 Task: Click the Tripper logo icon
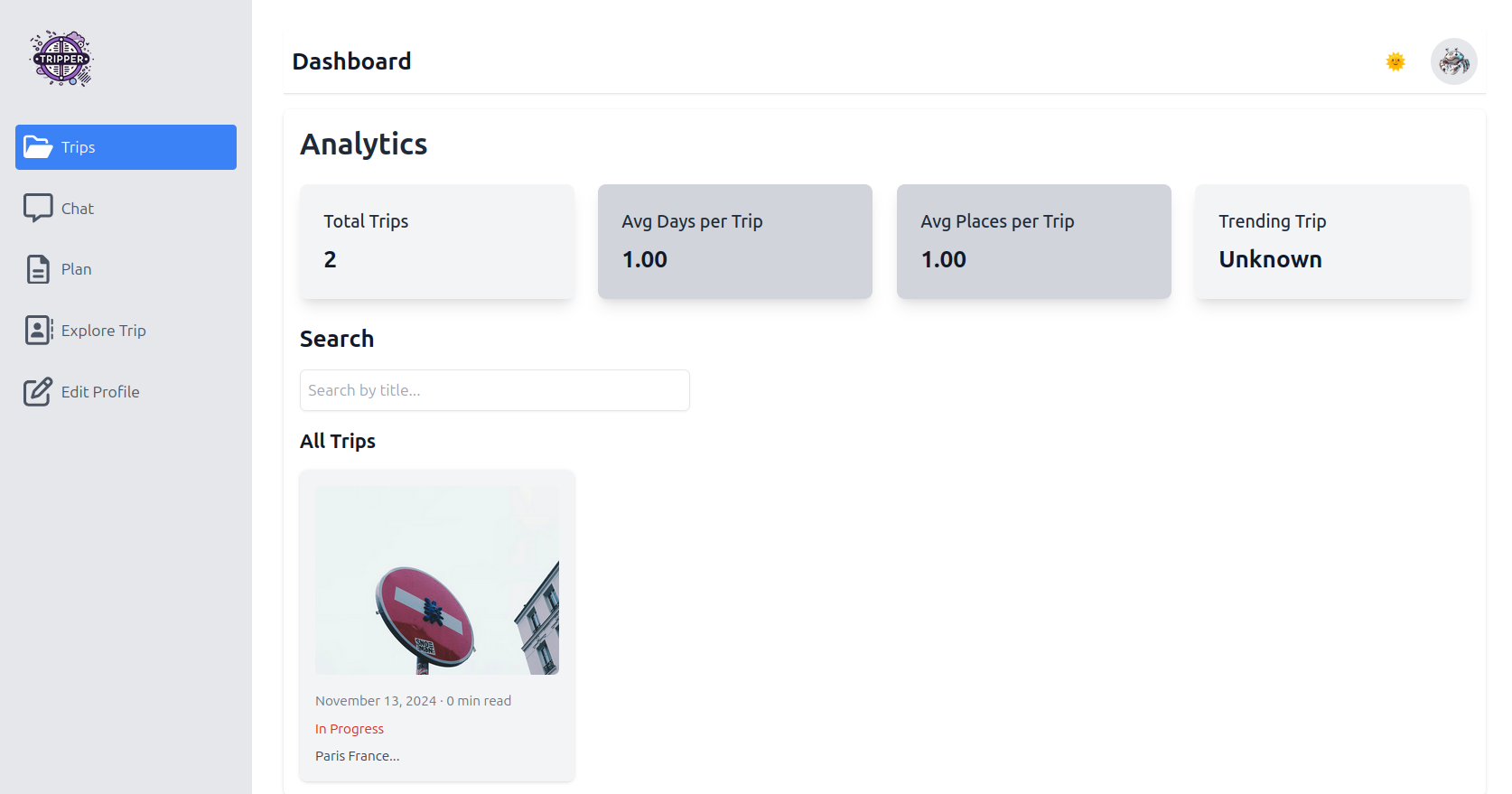(x=61, y=59)
